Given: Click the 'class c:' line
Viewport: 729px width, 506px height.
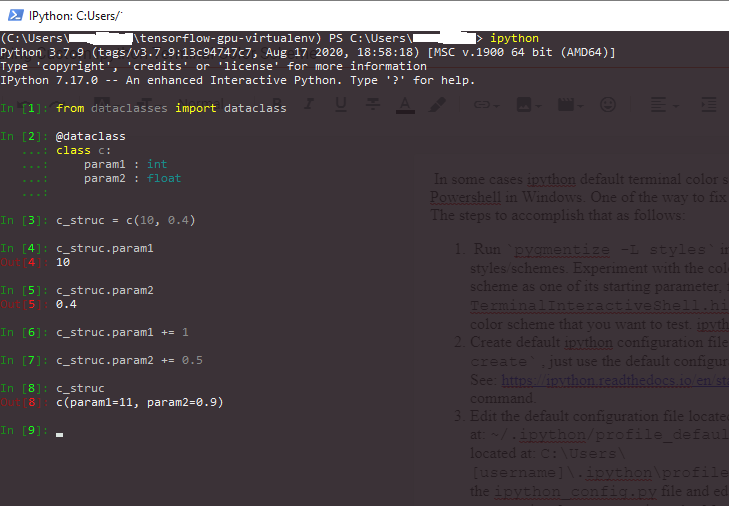Looking at the screenshot, I should click(83, 150).
